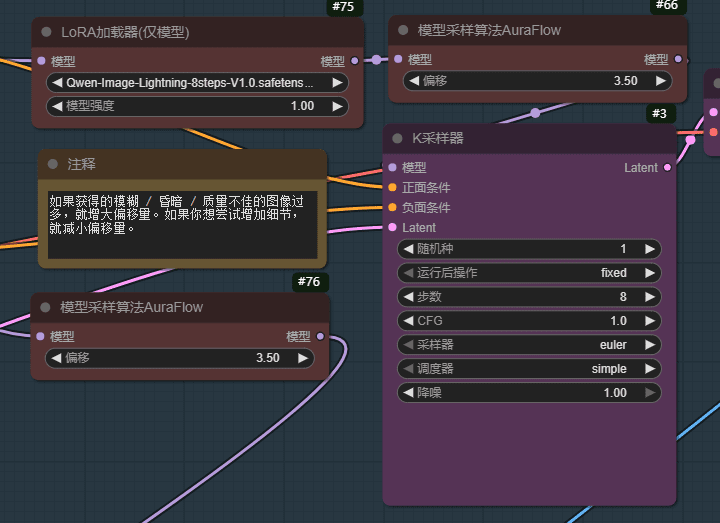Click the link midpoint between LoRA and #66
The height and width of the screenshot is (523, 720).
[x=377, y=59]
